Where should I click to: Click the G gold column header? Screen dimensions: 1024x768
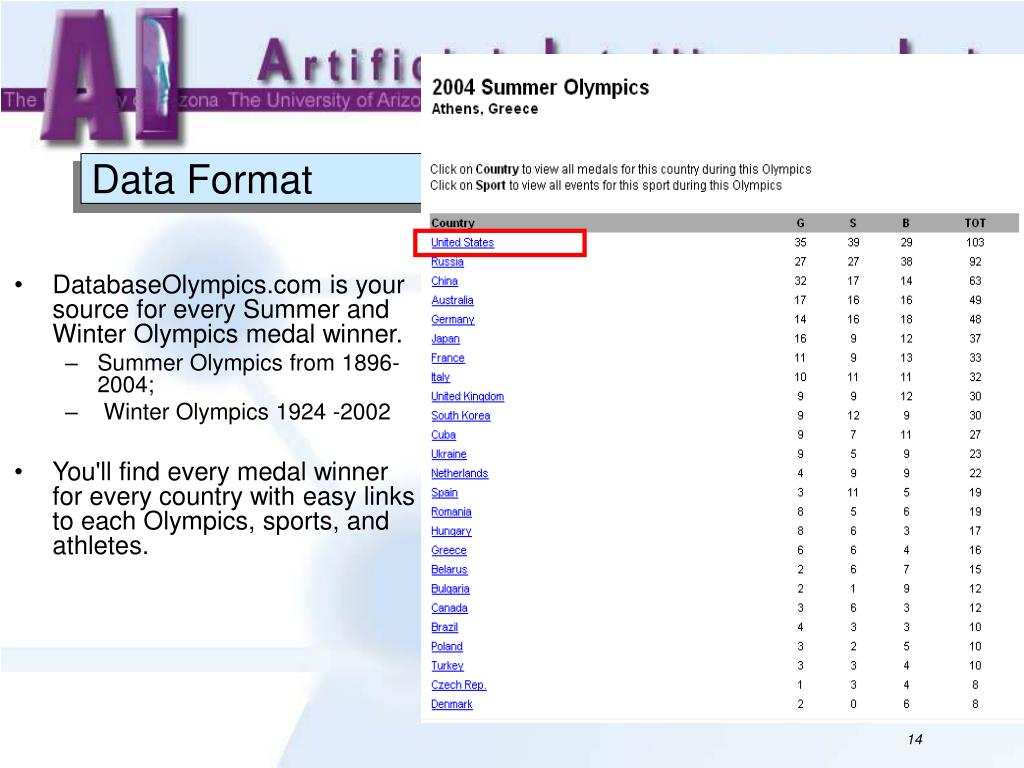coord(800,223)
